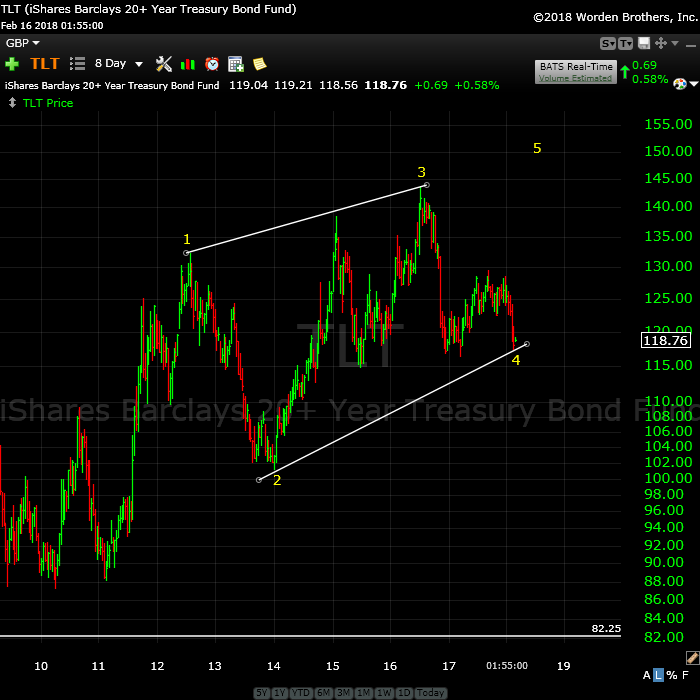The height and width of the screenshot is (700, 700).
Task: Click the 119.21 high price value
Action: pos(293,85)
